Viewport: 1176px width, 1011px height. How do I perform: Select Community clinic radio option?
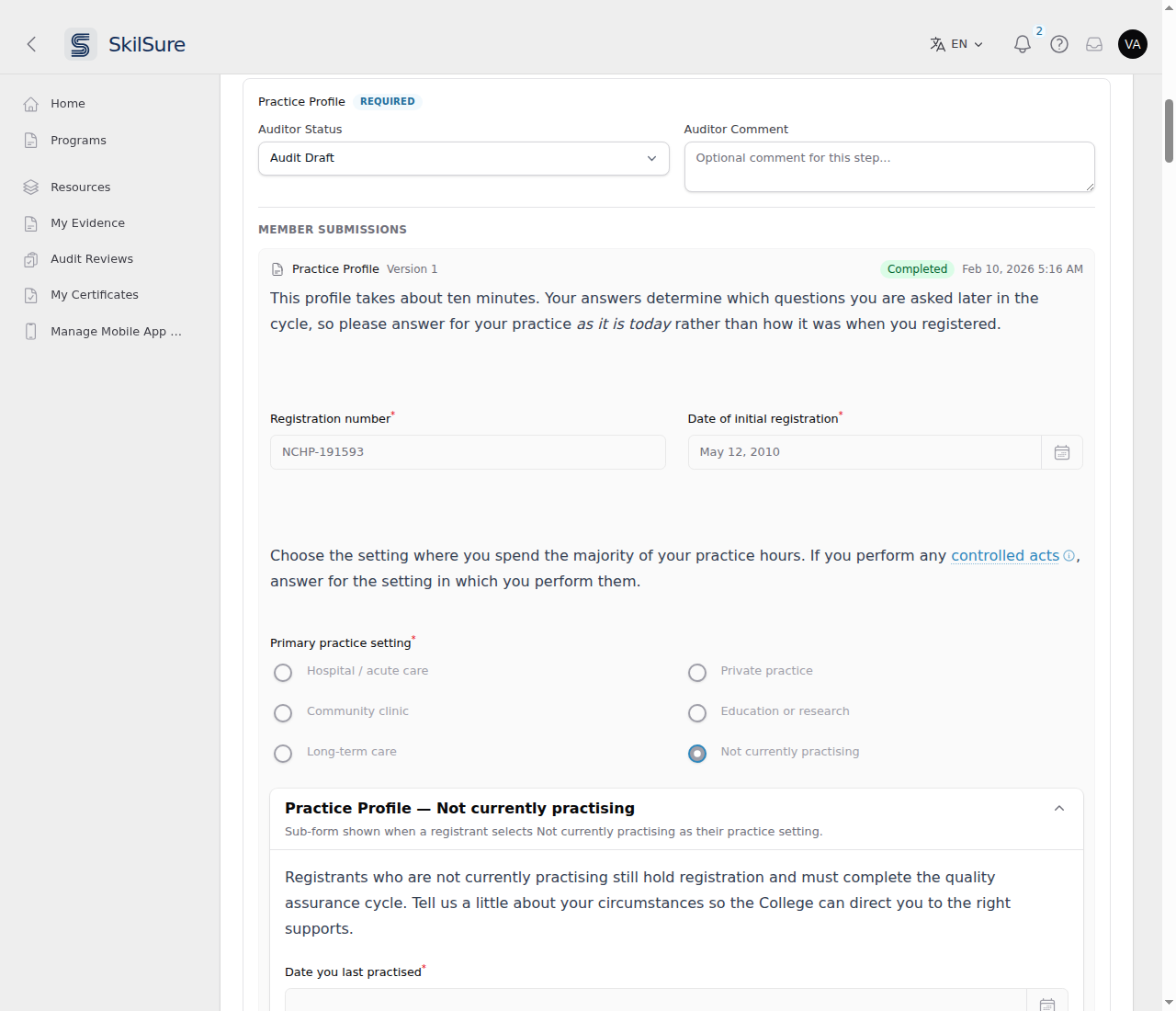pos(283,713)
